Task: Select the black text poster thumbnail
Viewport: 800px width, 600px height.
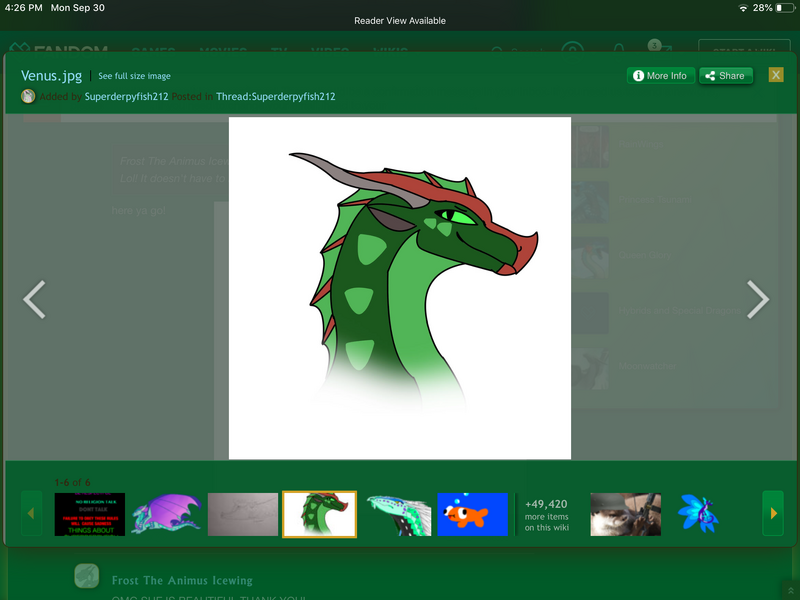Action: (90, 514)
